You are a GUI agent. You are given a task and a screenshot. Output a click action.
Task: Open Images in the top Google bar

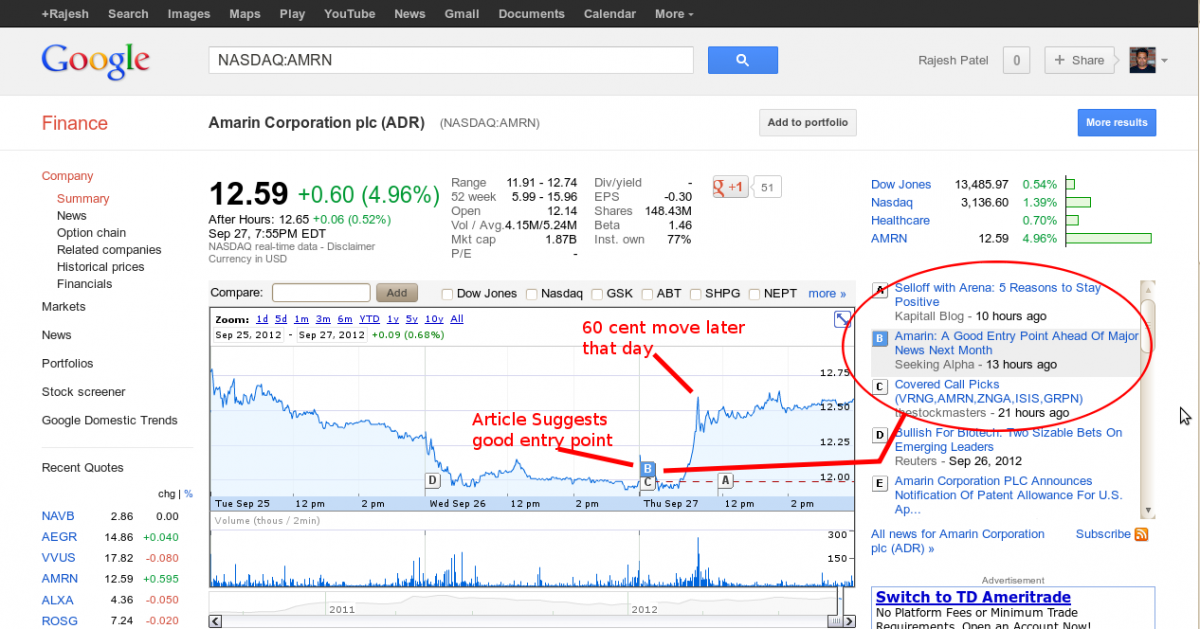[189, 14]
